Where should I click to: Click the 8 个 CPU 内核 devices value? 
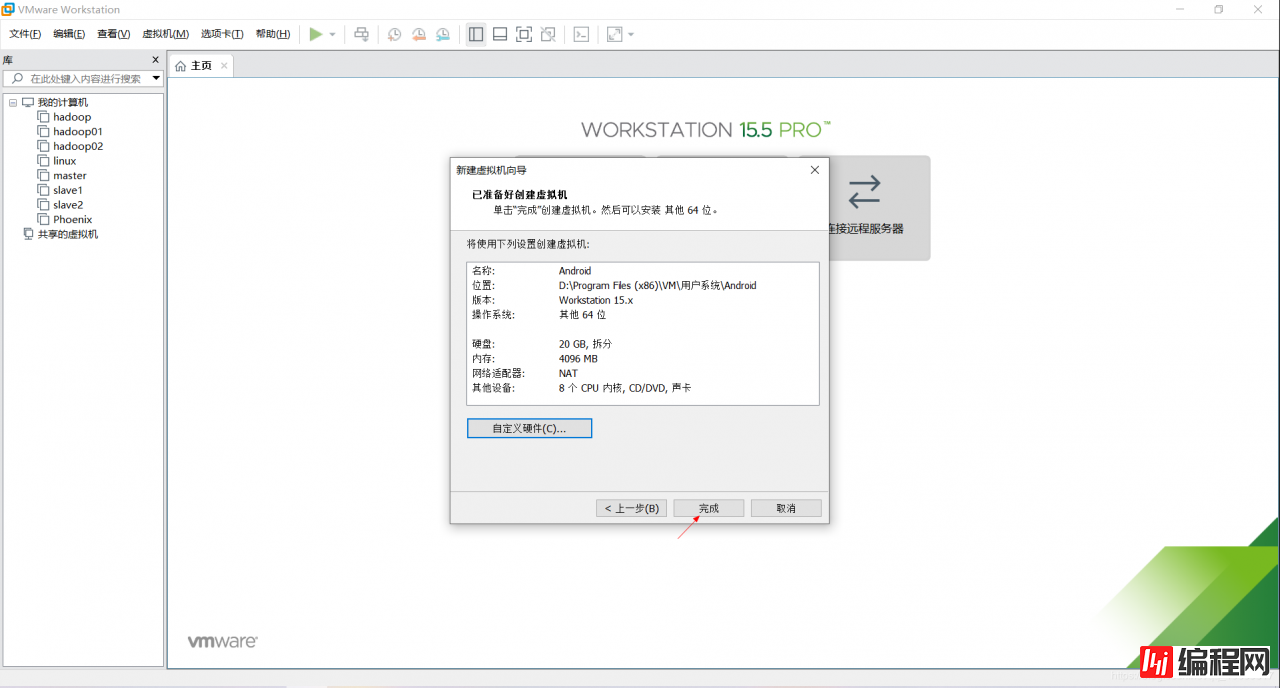(x=625, y=388)
